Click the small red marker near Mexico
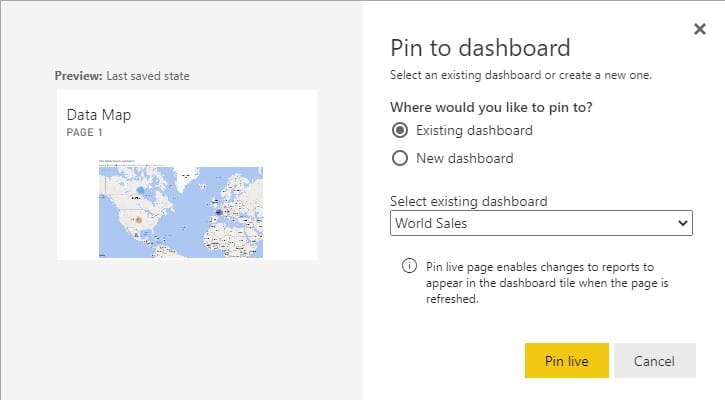Image resolution: width=725 pixels, height=400 pixels. (136, 235)
